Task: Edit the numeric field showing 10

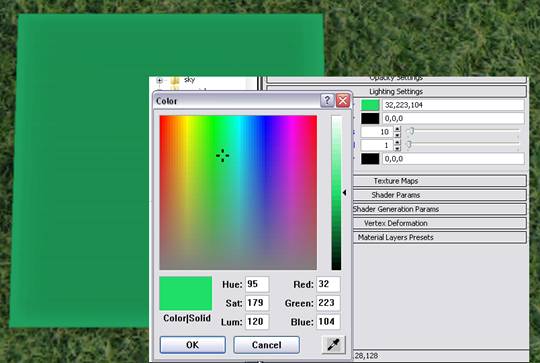Action: [377, 132]
